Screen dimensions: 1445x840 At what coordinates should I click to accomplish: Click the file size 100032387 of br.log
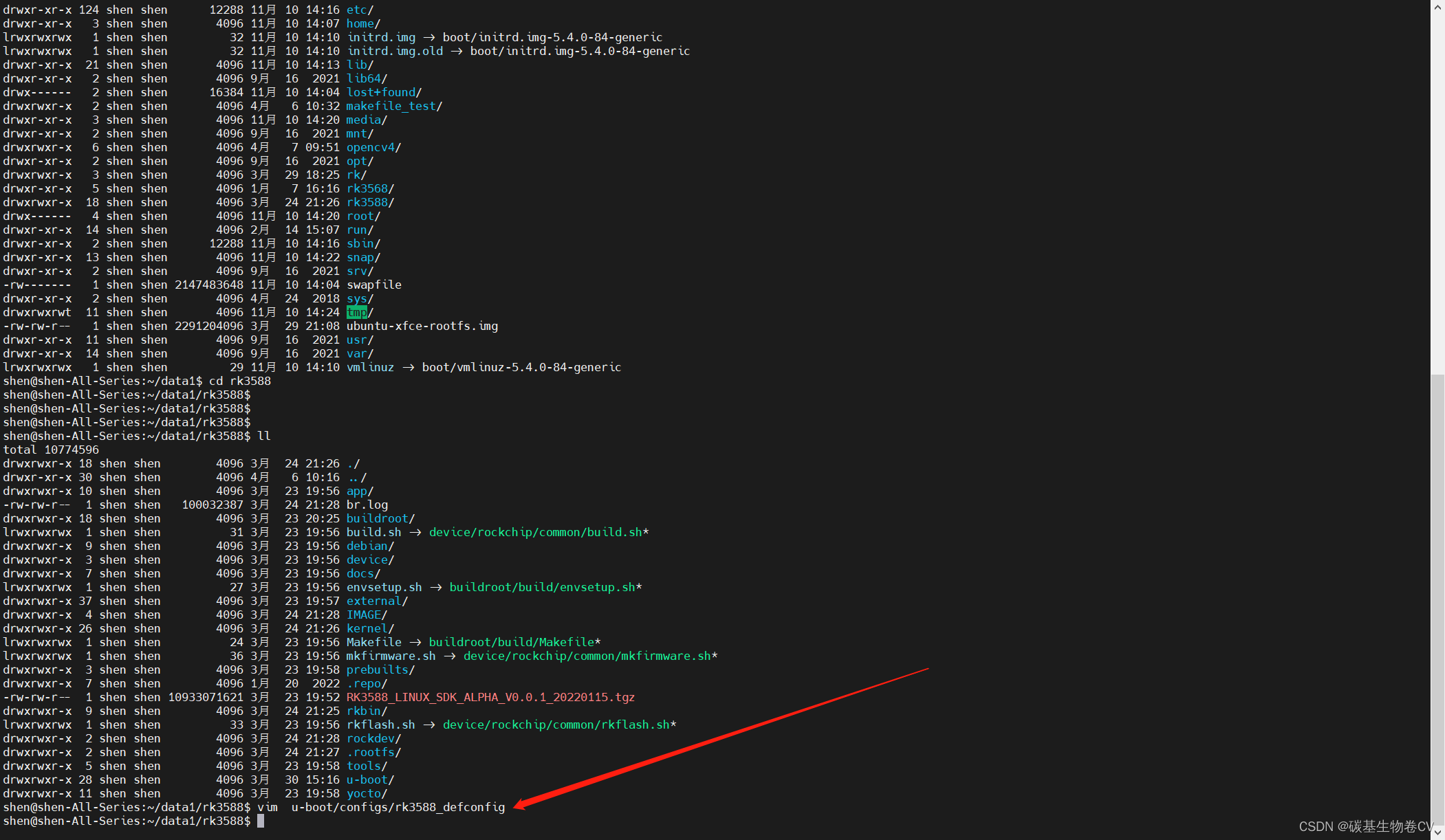213,505
